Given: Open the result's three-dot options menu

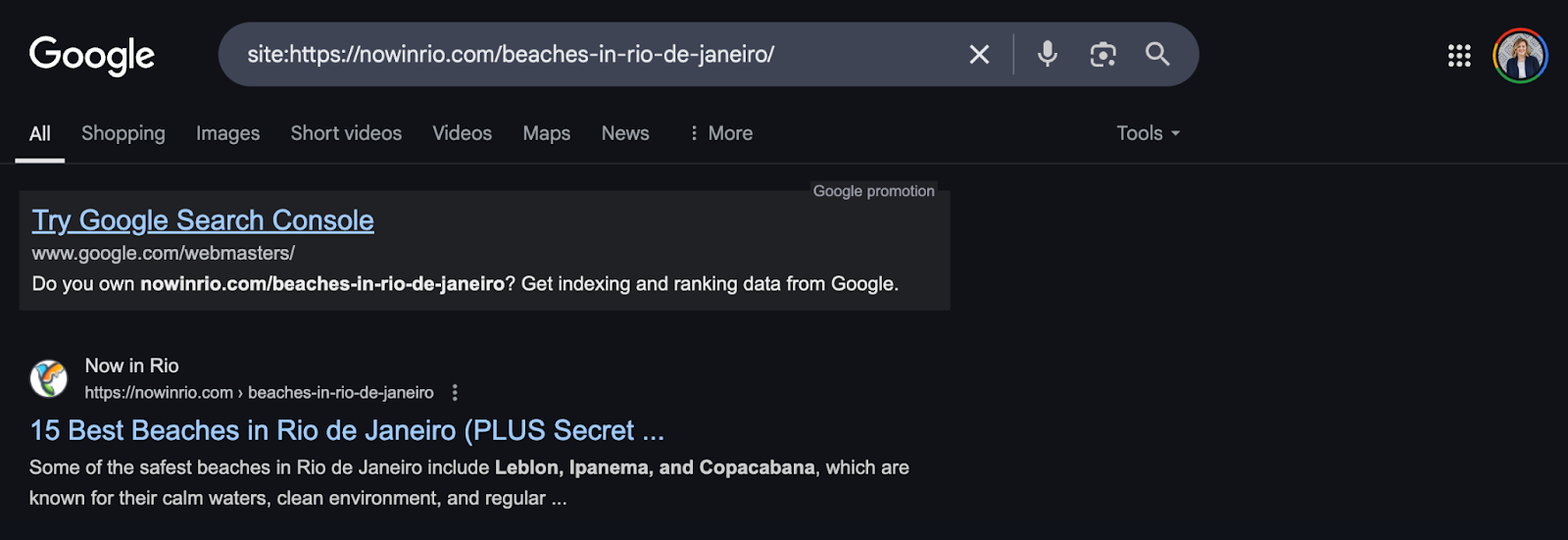Looking at the screenshot, I should (455, 393).
